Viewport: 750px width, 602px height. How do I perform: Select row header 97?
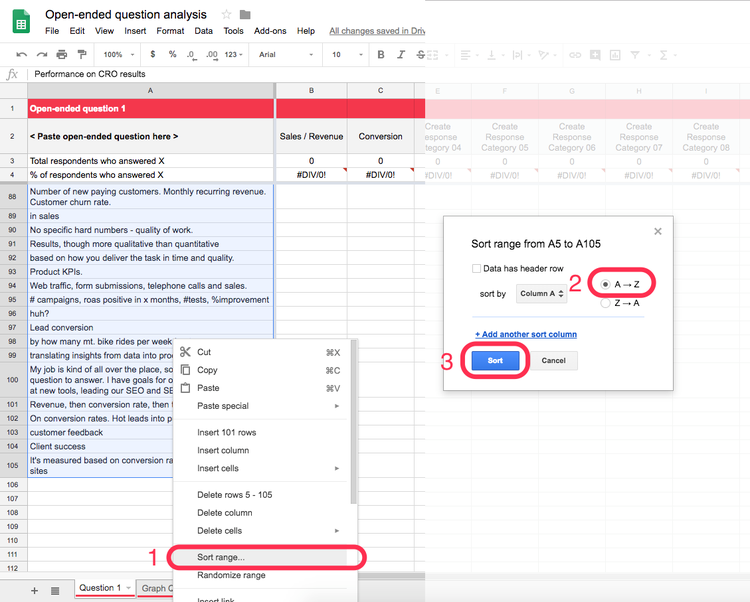point(12,328)
